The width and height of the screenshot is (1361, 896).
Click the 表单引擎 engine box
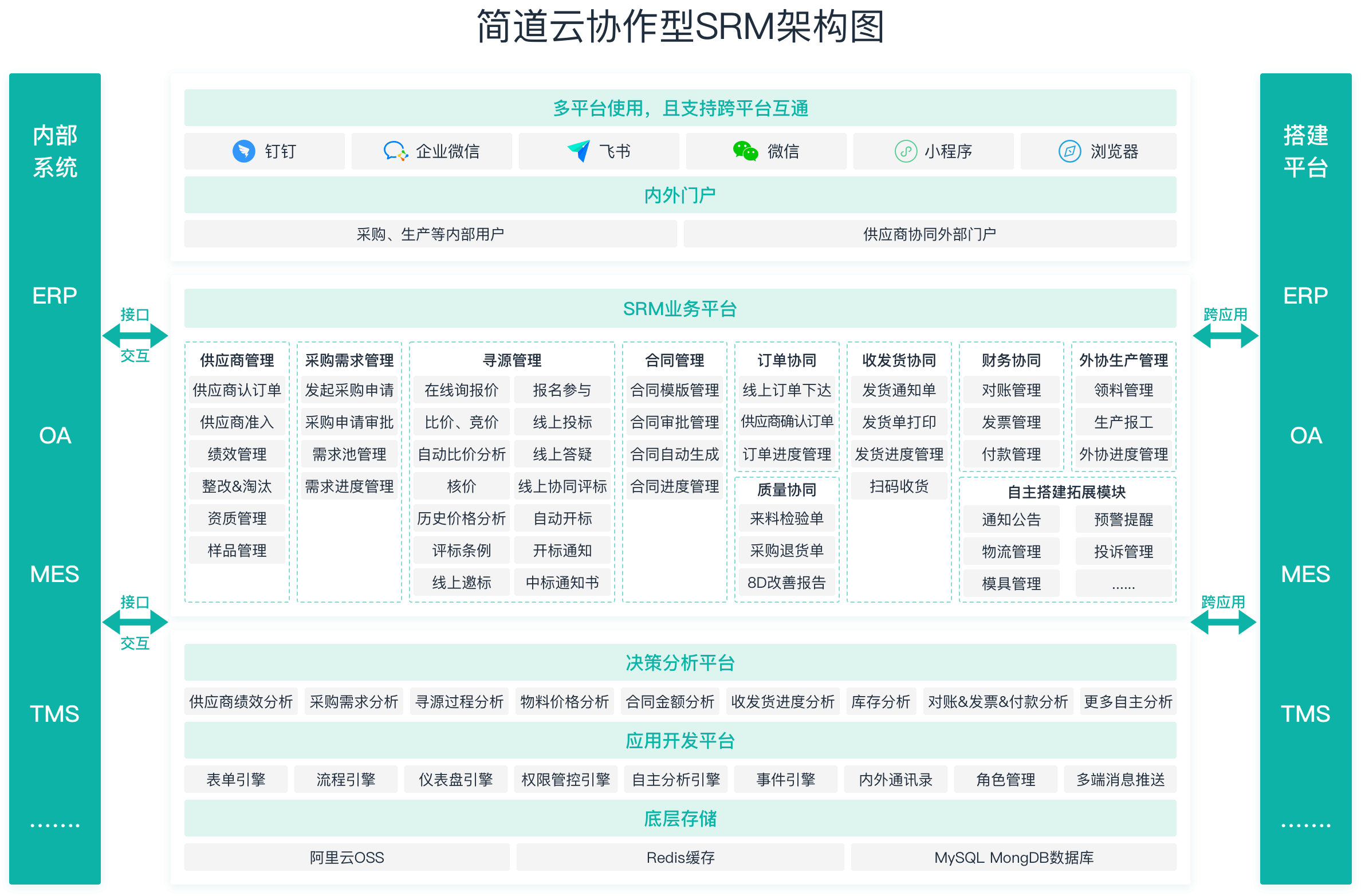click(235, 780)
